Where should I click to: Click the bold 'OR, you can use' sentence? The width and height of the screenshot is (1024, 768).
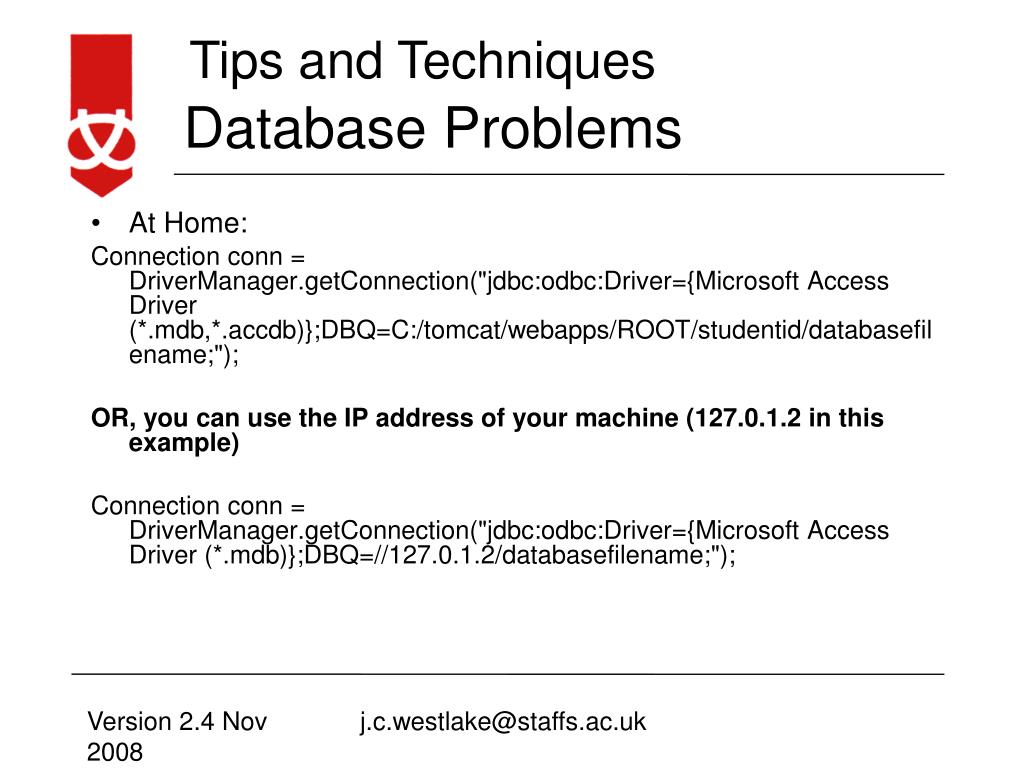pos(487,418)
